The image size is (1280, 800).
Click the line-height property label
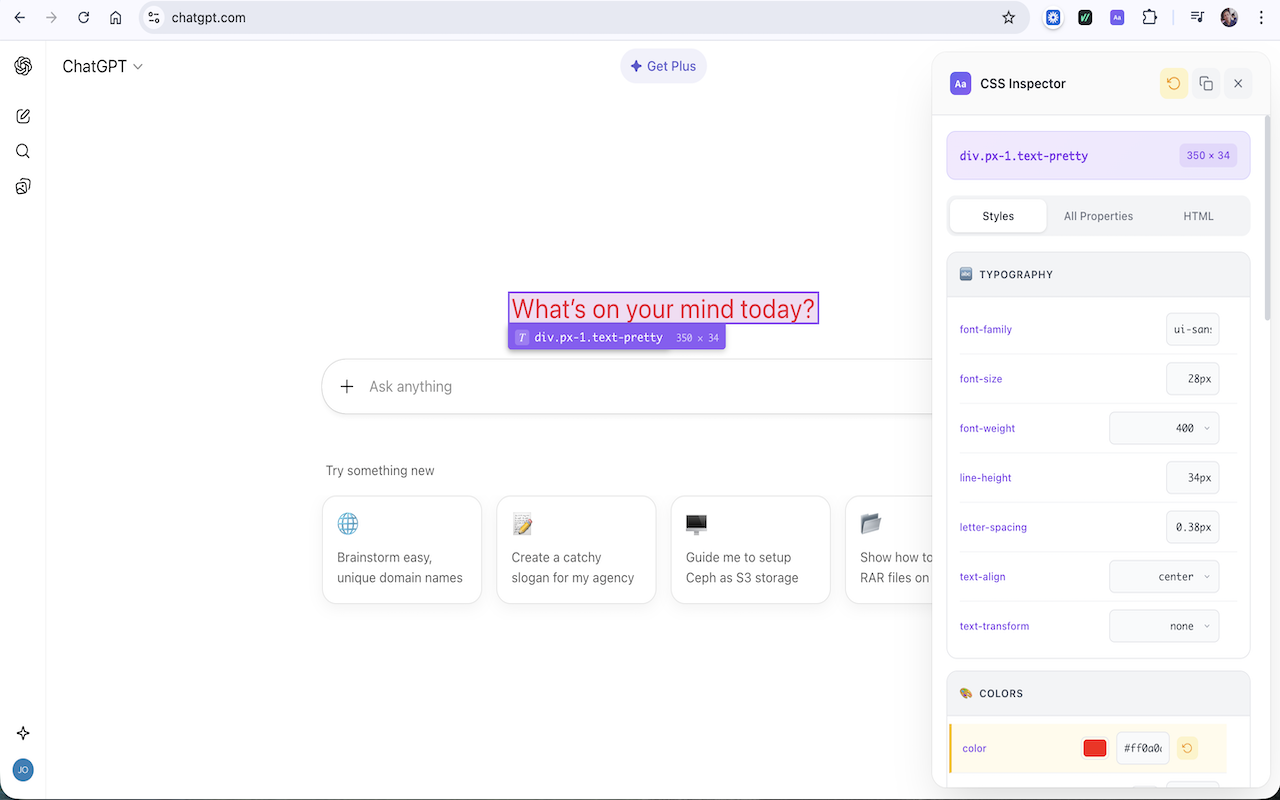pos(986,478)
